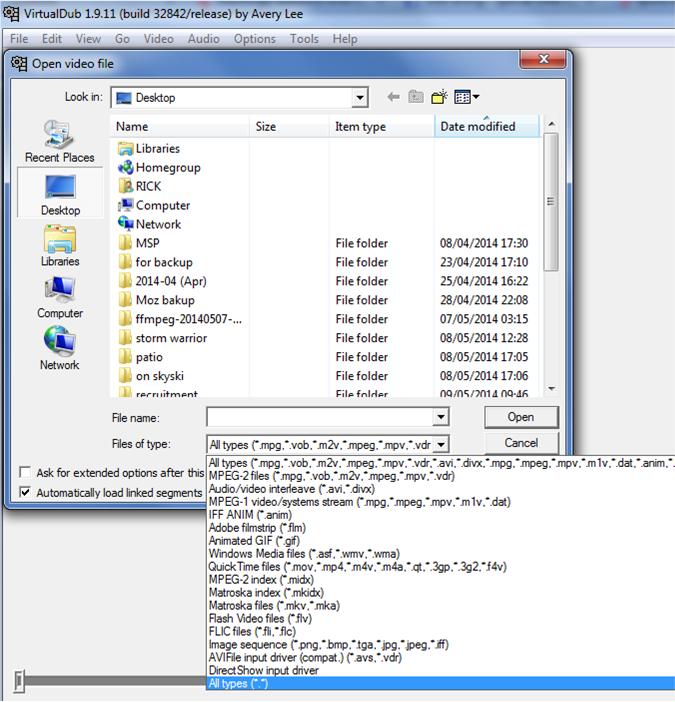Viewport: 675px width, 702px height.
Task: Click the Open button
Action: click(521, 417)
